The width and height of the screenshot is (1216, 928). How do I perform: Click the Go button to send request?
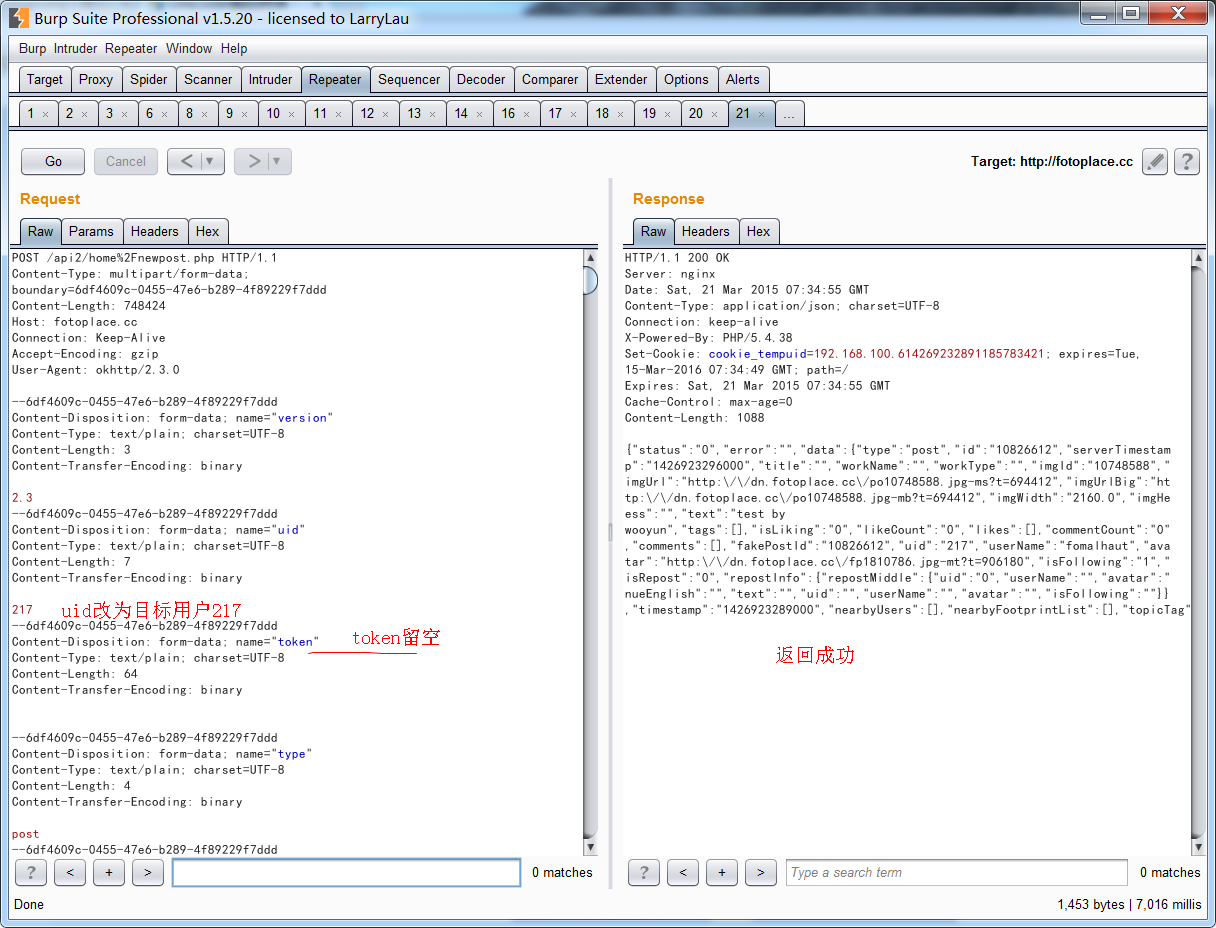[54, 161]
